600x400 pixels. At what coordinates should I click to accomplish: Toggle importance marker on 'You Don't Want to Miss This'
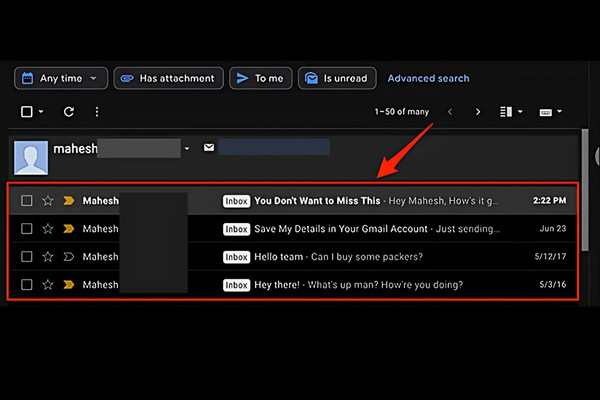(x=69, y=201)
